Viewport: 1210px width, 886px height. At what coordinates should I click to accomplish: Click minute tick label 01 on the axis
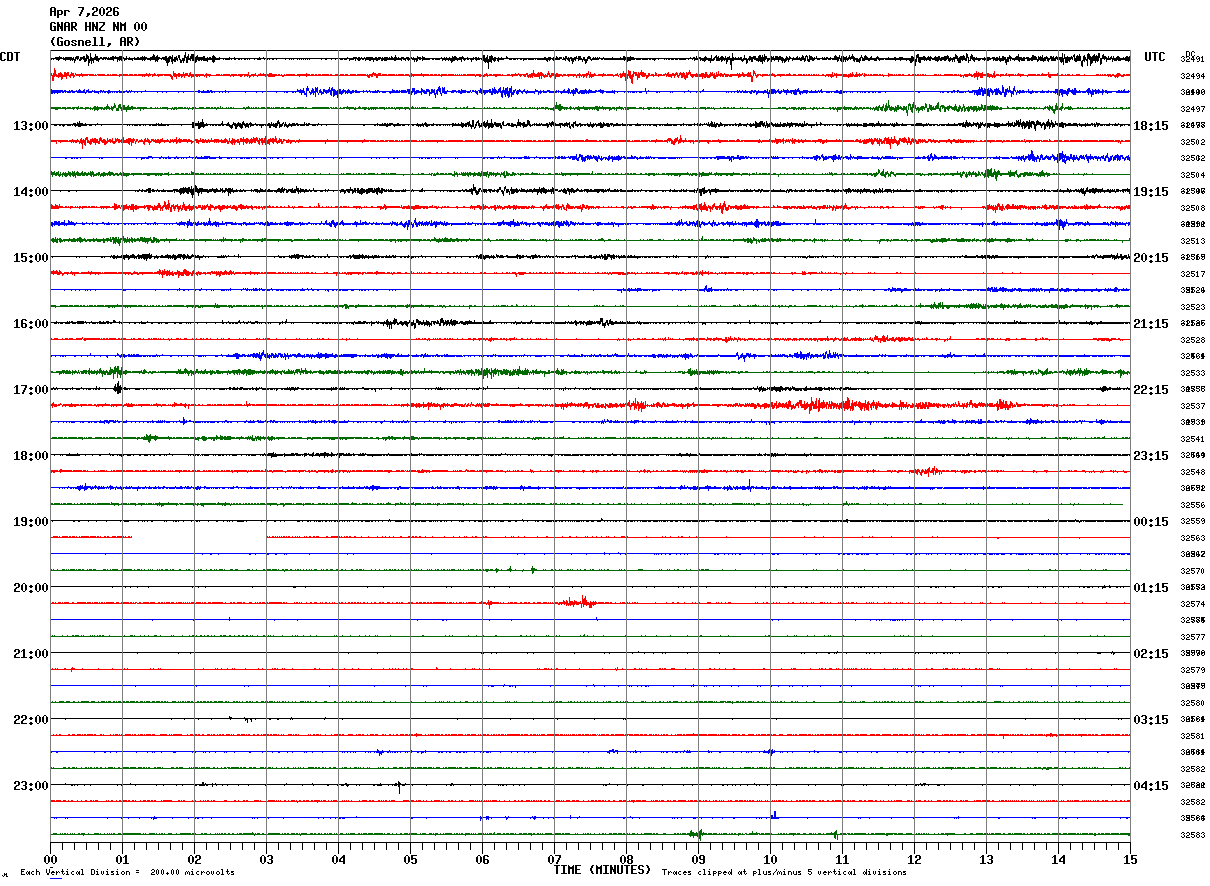coord(122,859)
